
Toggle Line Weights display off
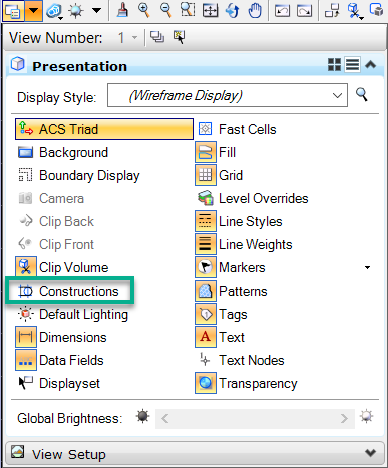coord(244,244)
